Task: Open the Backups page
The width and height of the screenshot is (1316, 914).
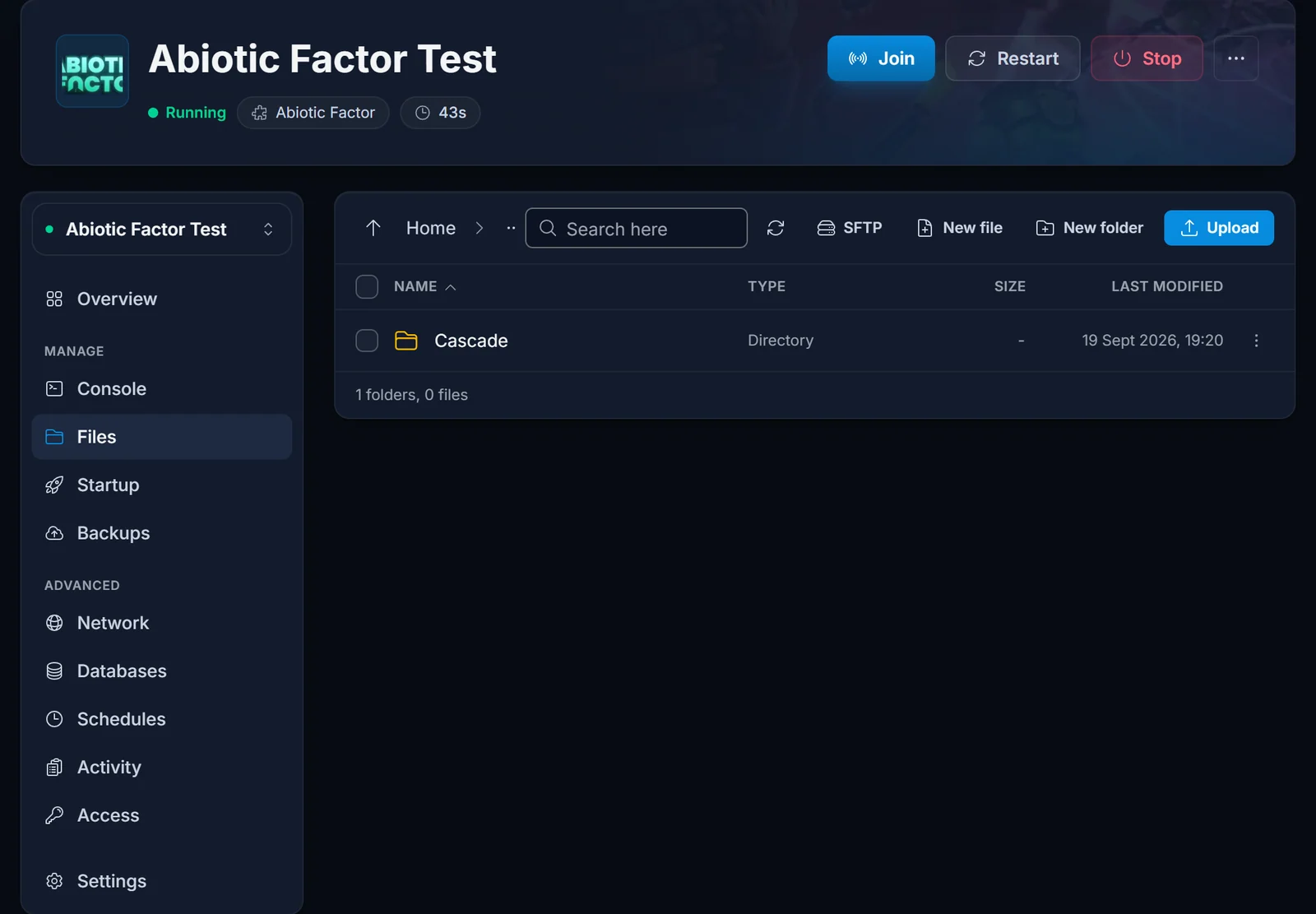Action: (x=162, y=533)
